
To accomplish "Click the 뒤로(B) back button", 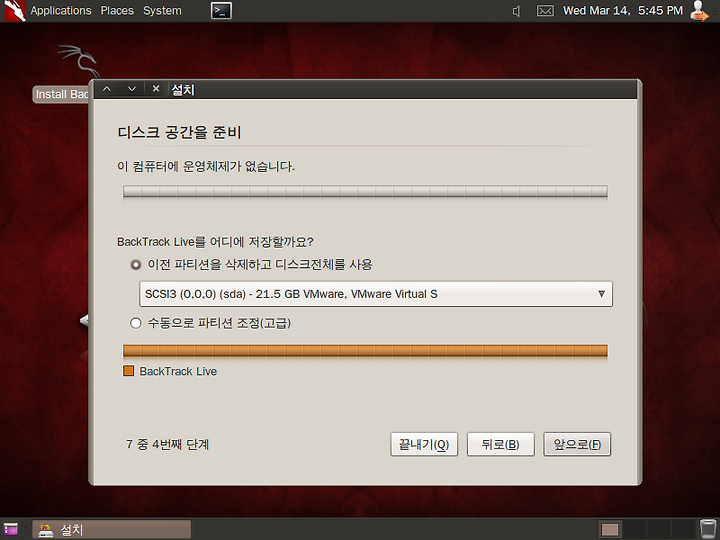I will point(501,444).
